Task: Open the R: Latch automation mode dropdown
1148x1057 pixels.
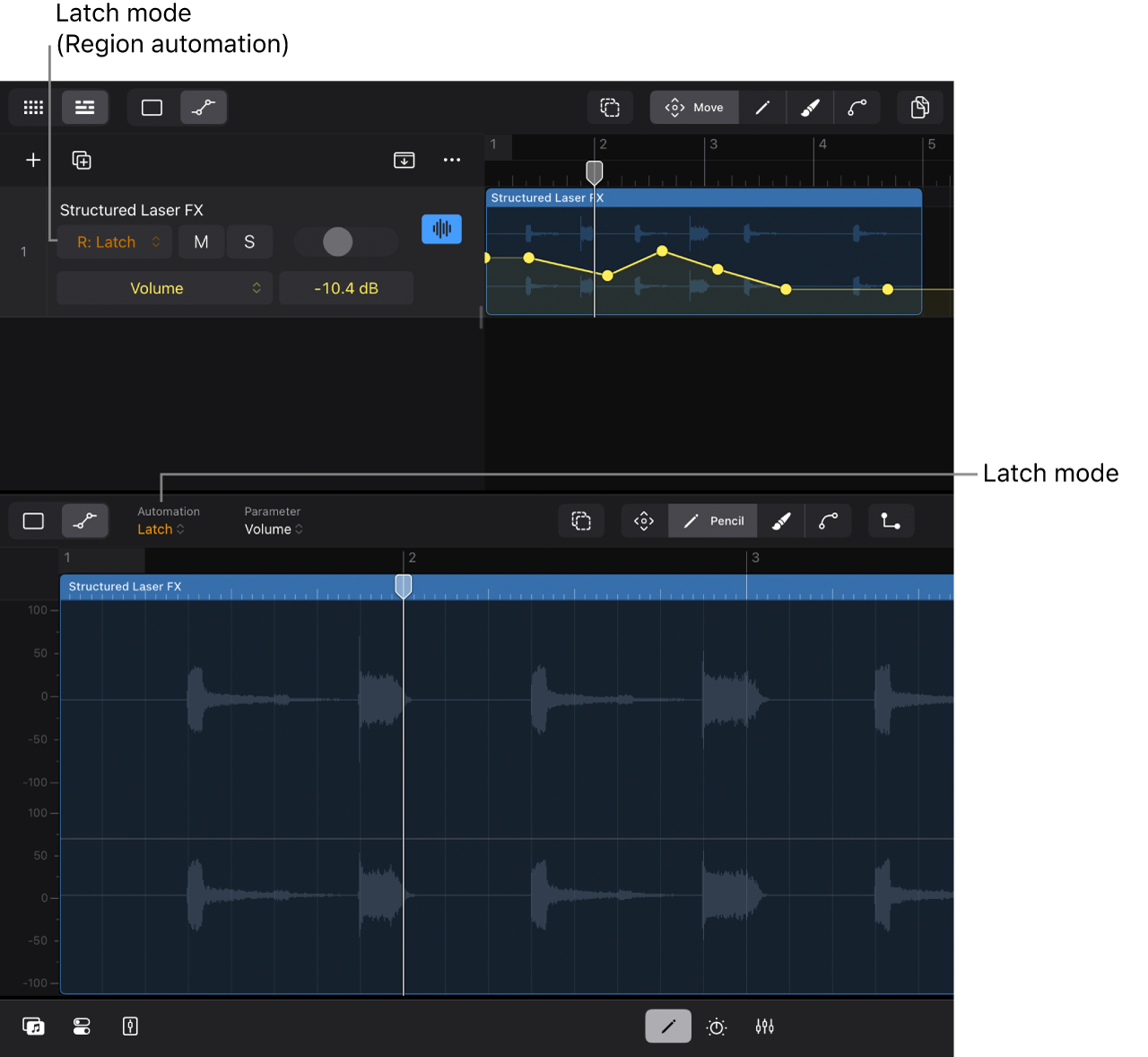Action: pyautogui.click(x=114, y=241)
